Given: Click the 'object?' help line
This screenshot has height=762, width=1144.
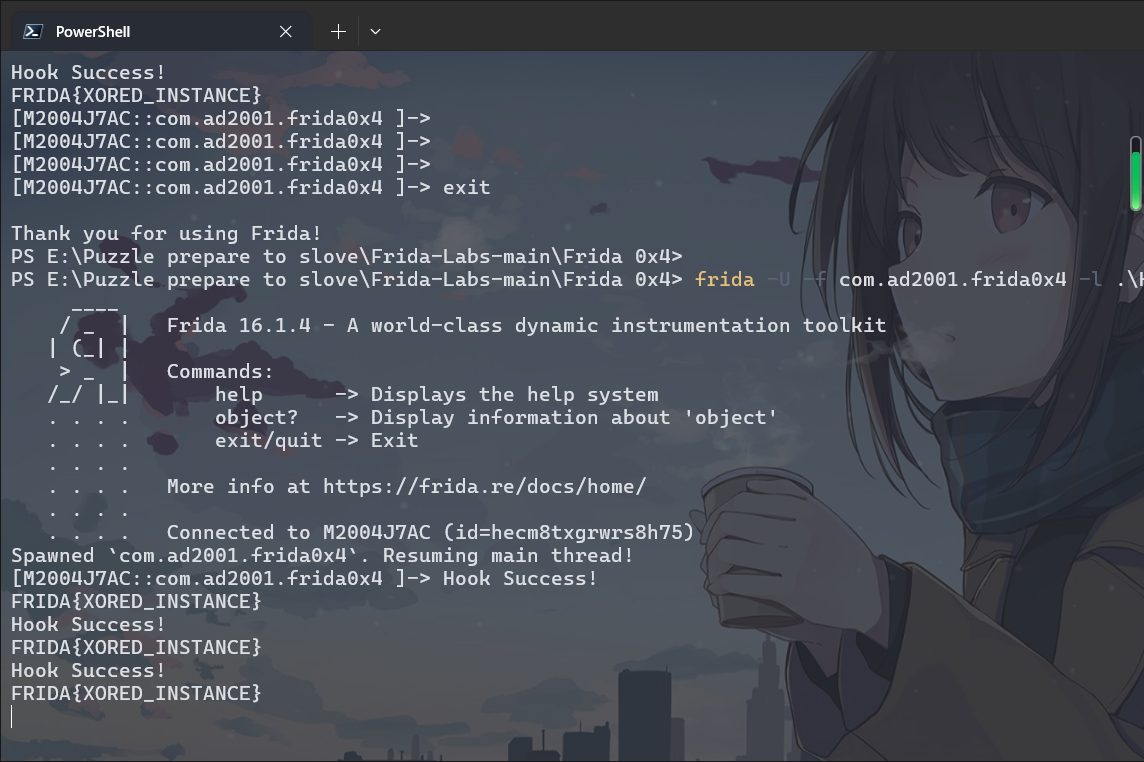Looking at the screenshot, I should point(496,417).
